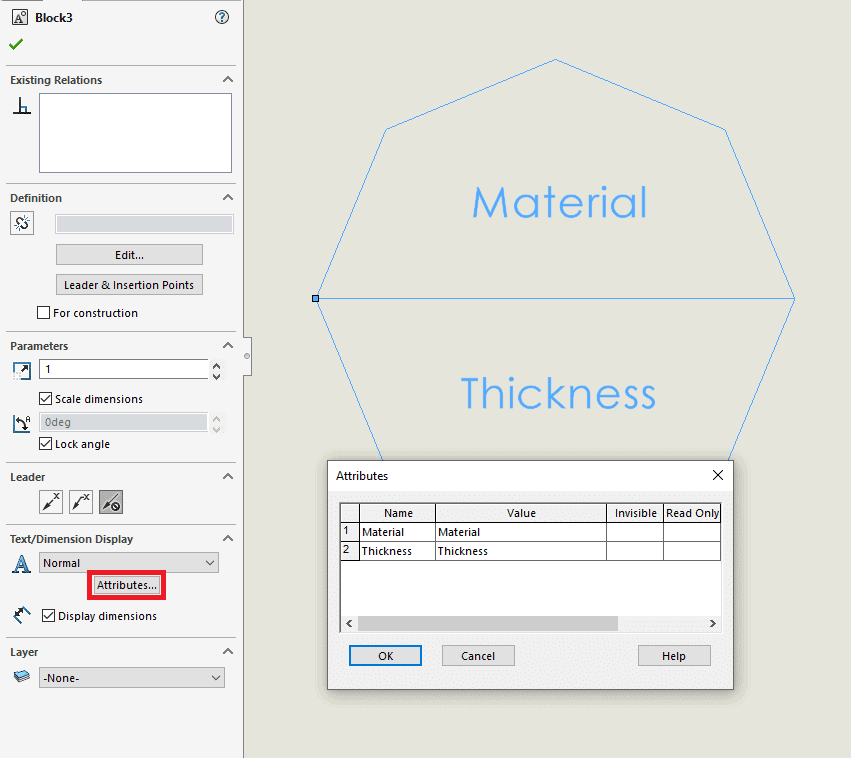Click the block scale icon in Parameters
The width and height of the screenshot is (851, 758).
[x=22, y=371]
